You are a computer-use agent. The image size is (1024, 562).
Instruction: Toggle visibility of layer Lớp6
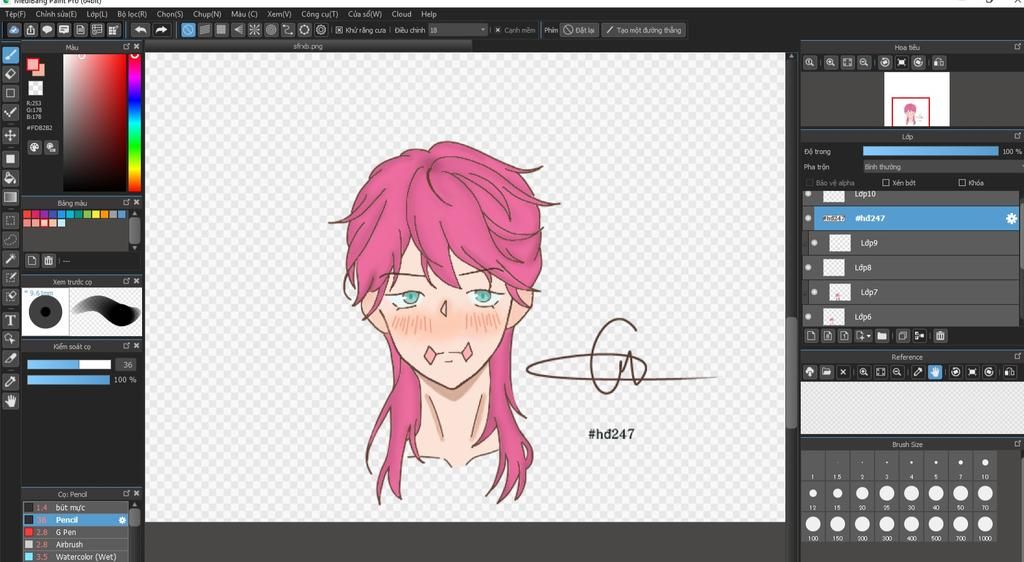pyautogui.click(x=808, y=317)
